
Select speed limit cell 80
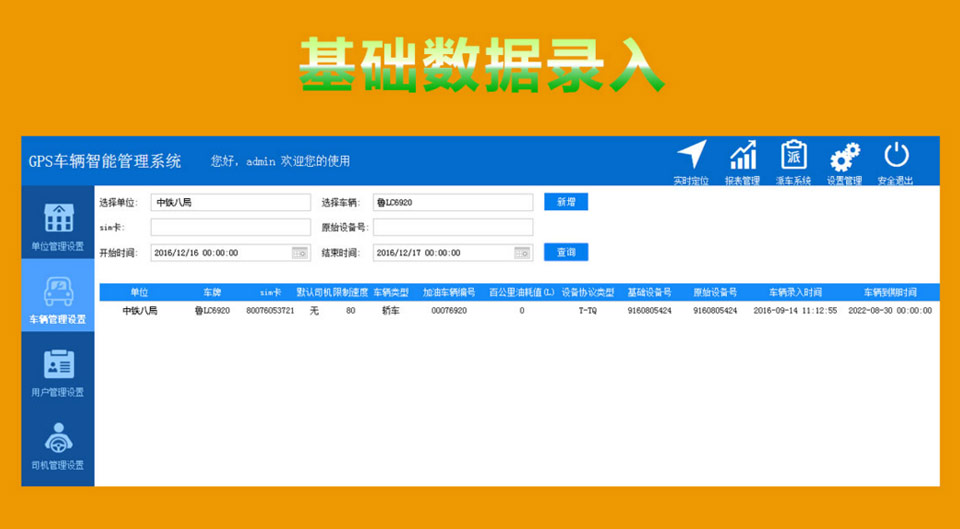click(x=351, y=311)
